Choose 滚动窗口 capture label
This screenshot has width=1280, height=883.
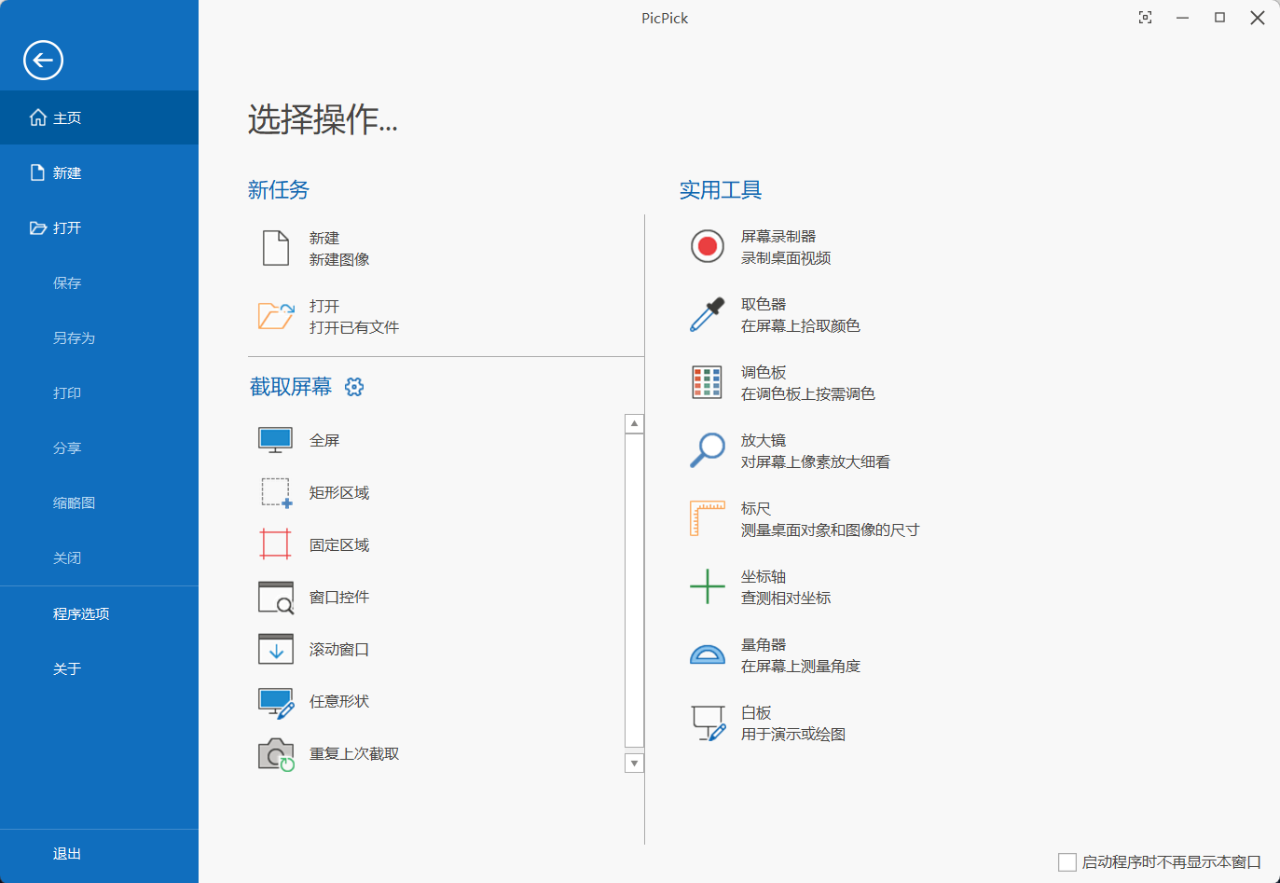(339, 649)
